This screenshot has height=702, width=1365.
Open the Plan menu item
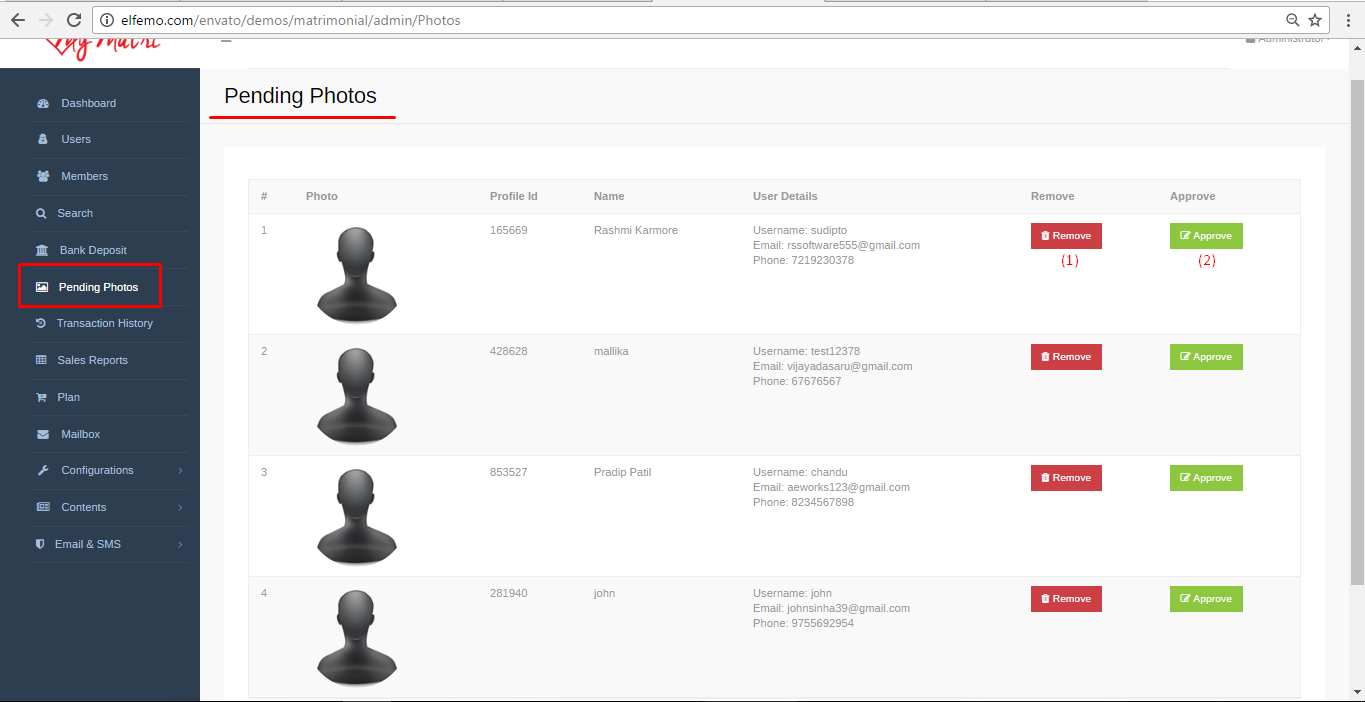pyautogui.click(x=69, y=397)
